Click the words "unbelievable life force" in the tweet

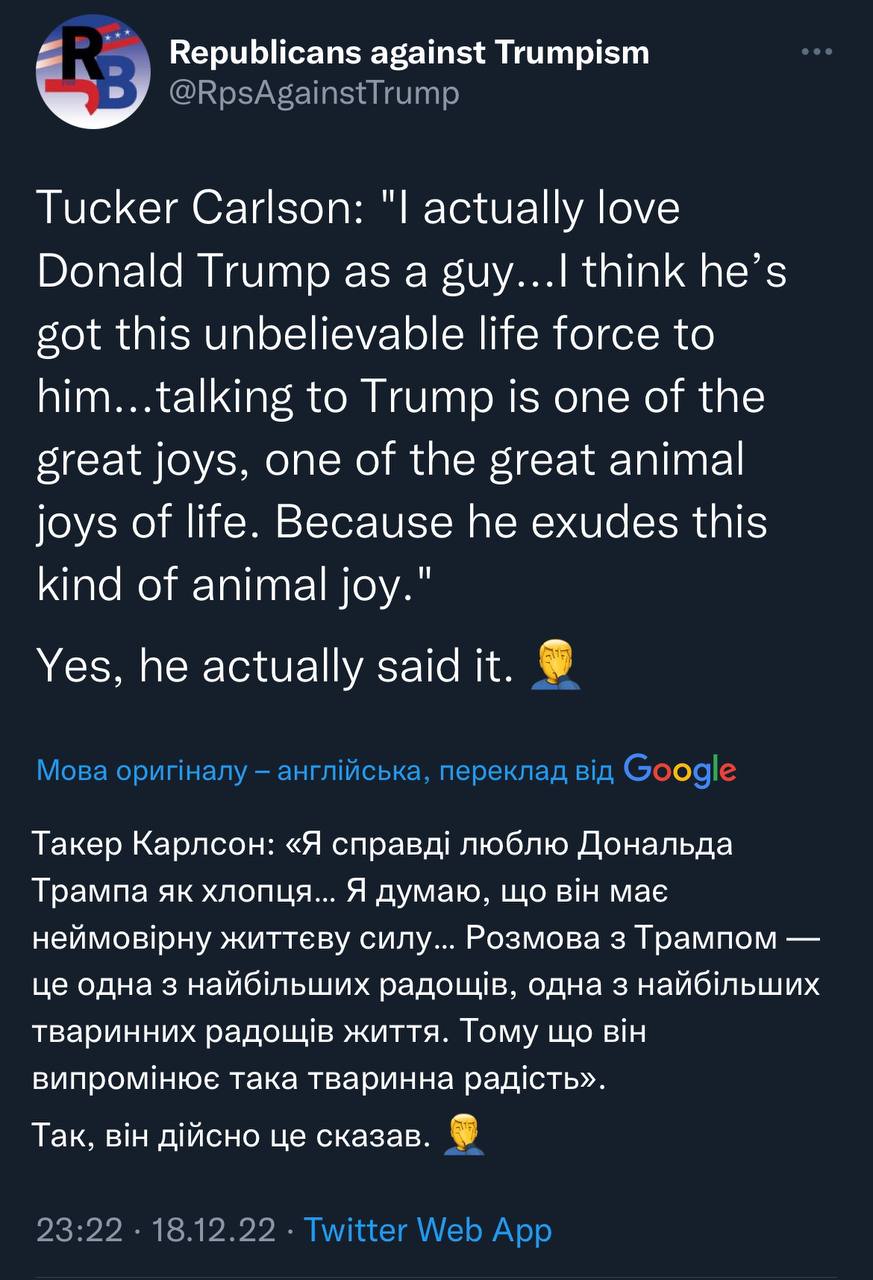pyautogui.click(x=390, y=334)
